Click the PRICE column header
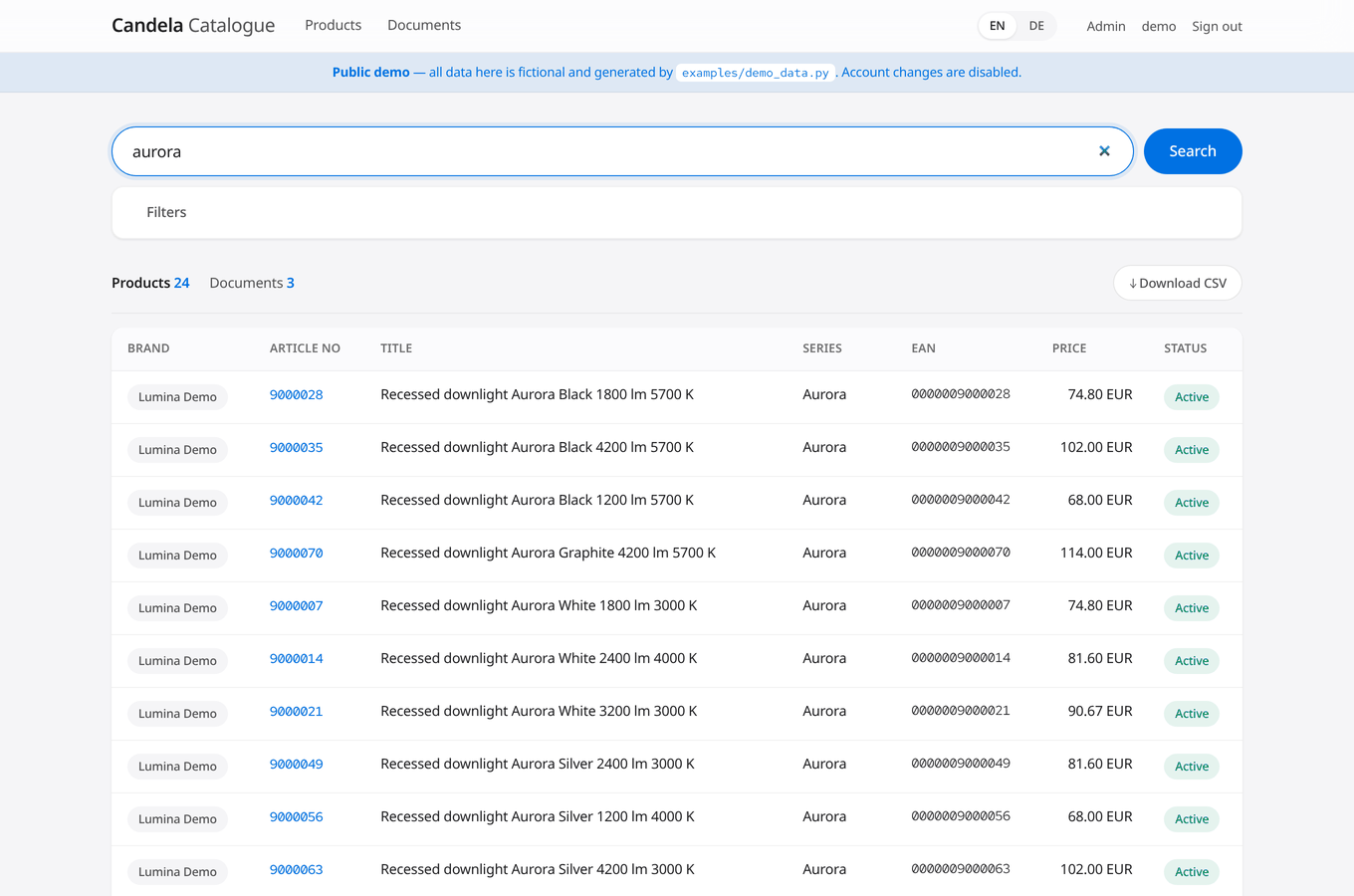The width and height of the screenshot is (1354, 896). [x=1069, y=348]
